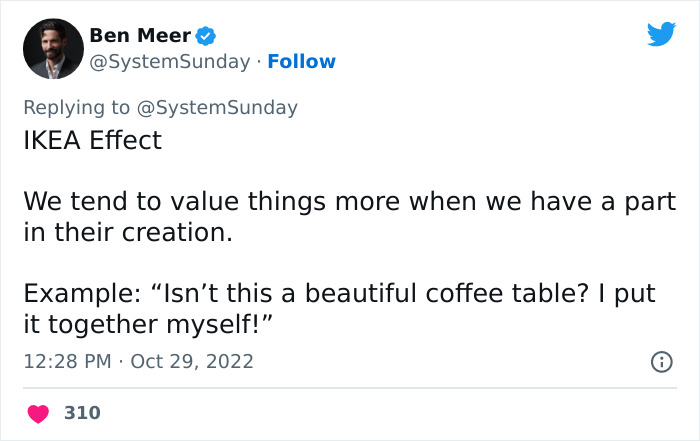Like the tweet with the heart icon
Viewport: 700px width, 441px height.
click(x=36, y=412)
